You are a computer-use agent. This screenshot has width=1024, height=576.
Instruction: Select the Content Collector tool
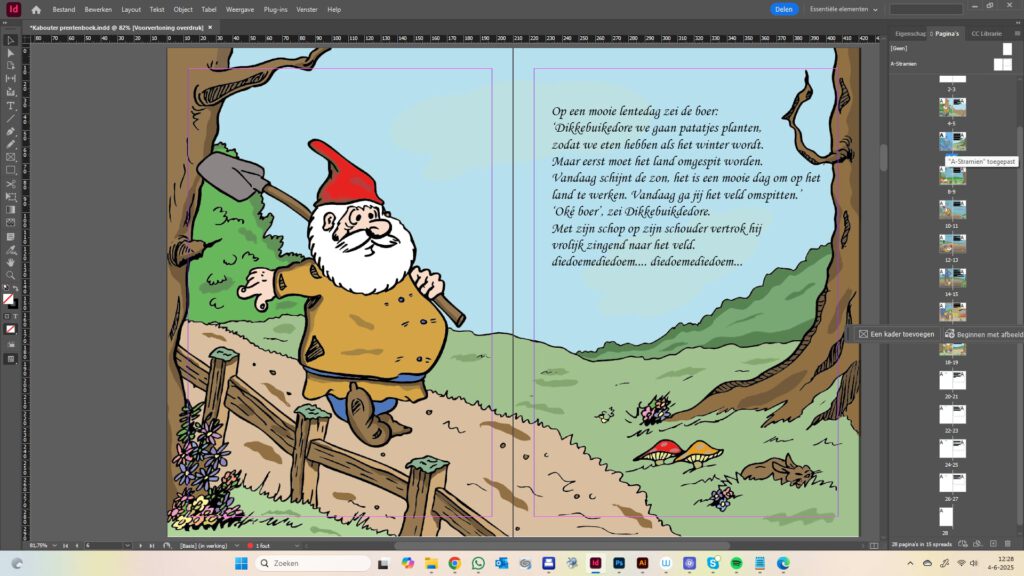[10, 92]
